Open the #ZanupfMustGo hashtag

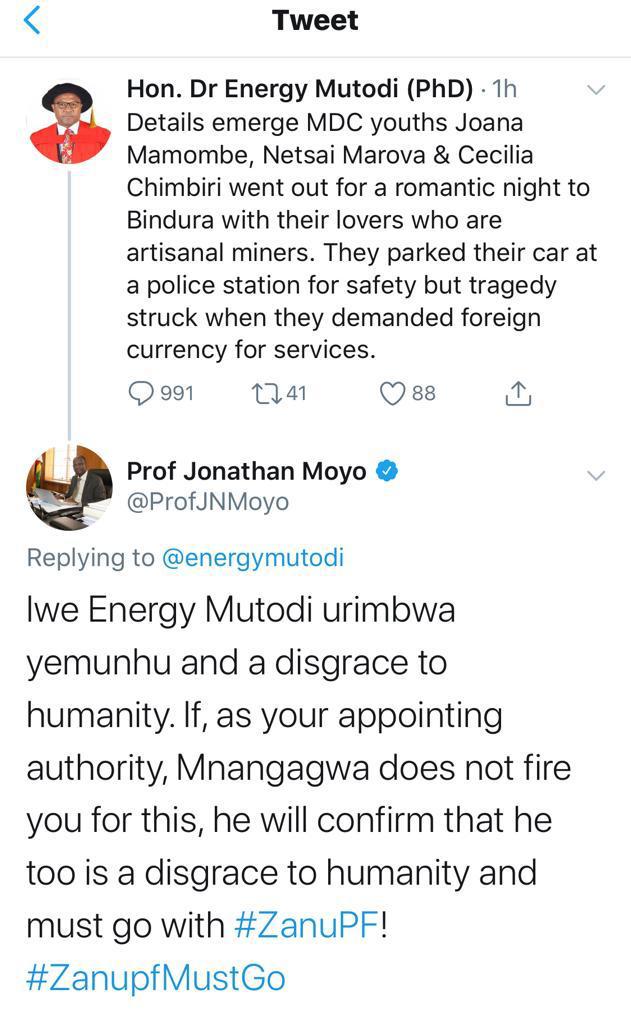click(156, 977)
